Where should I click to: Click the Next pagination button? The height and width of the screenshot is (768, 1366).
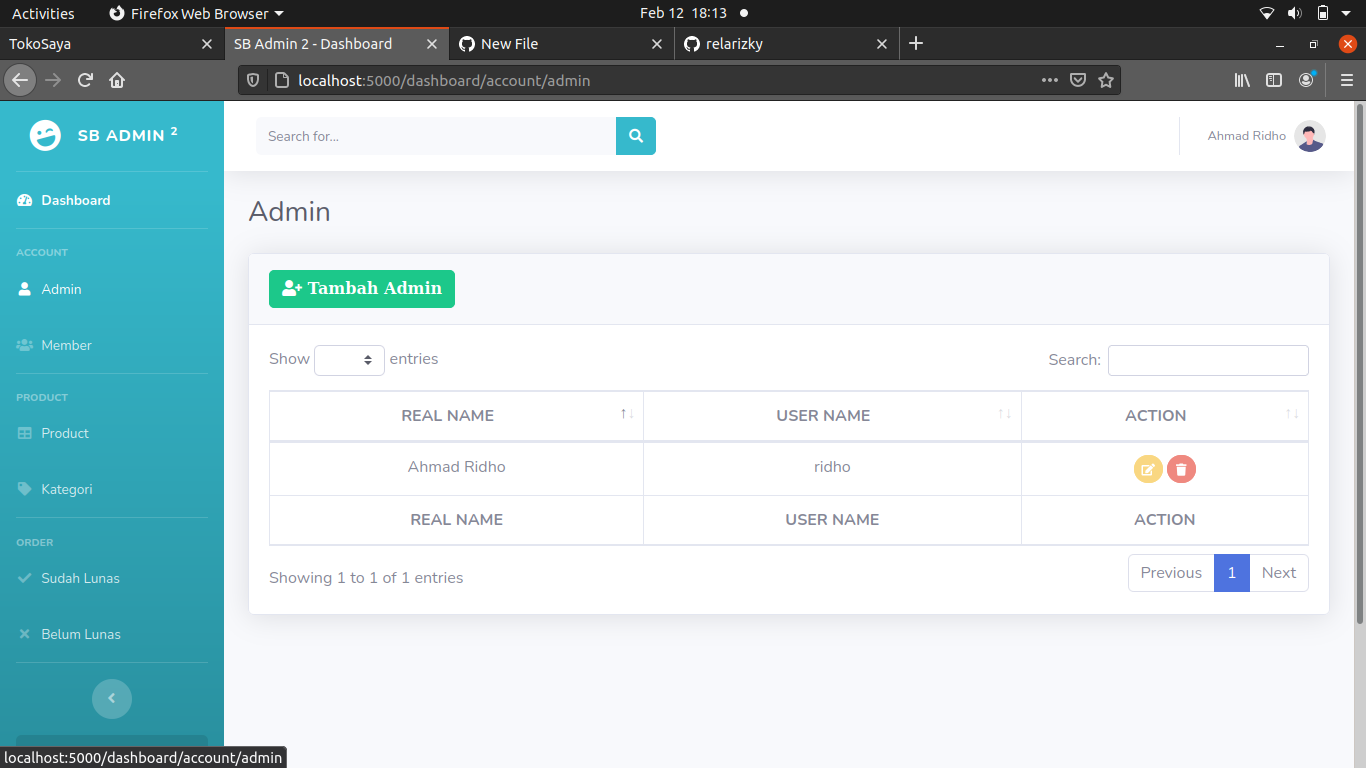coord(1279,573)
